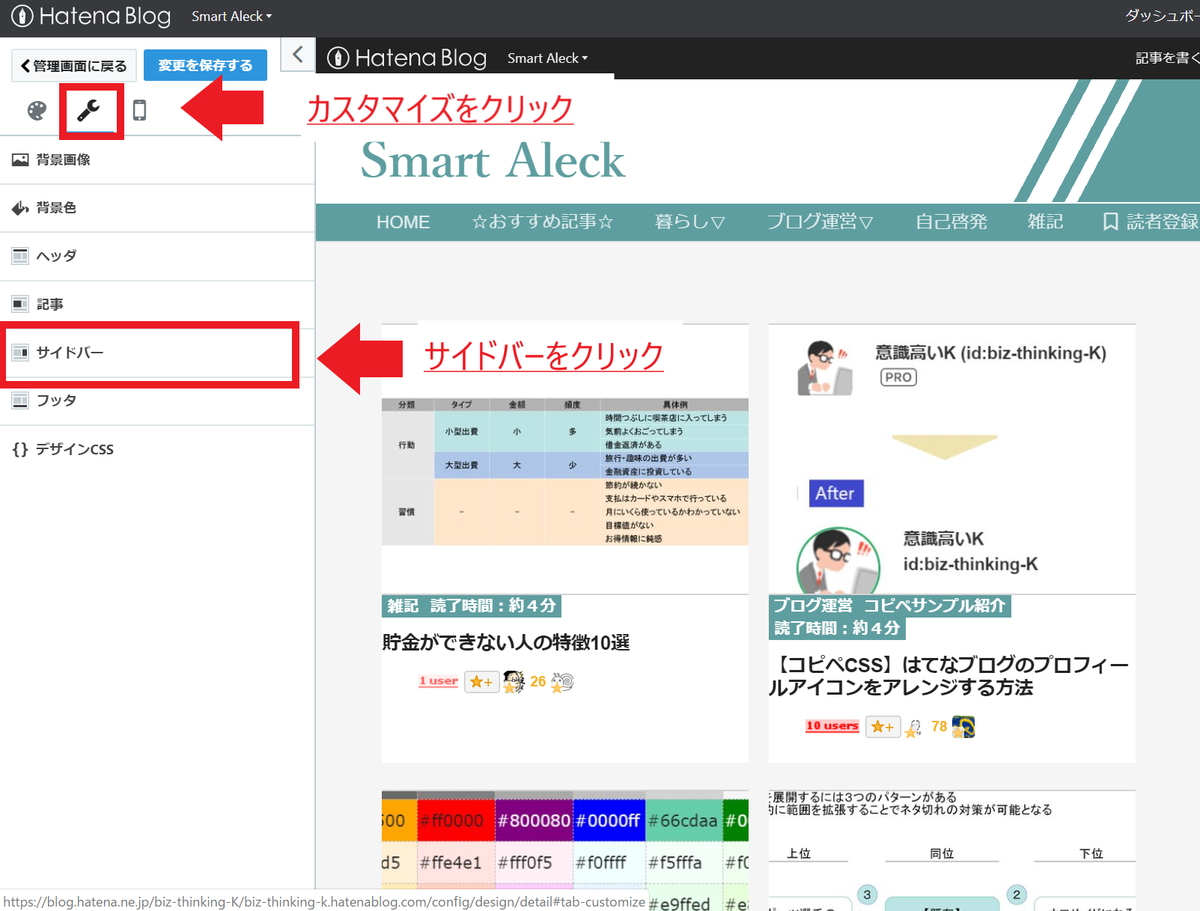
Task: Click 雑記 category tag
Action: coord(403,605)
